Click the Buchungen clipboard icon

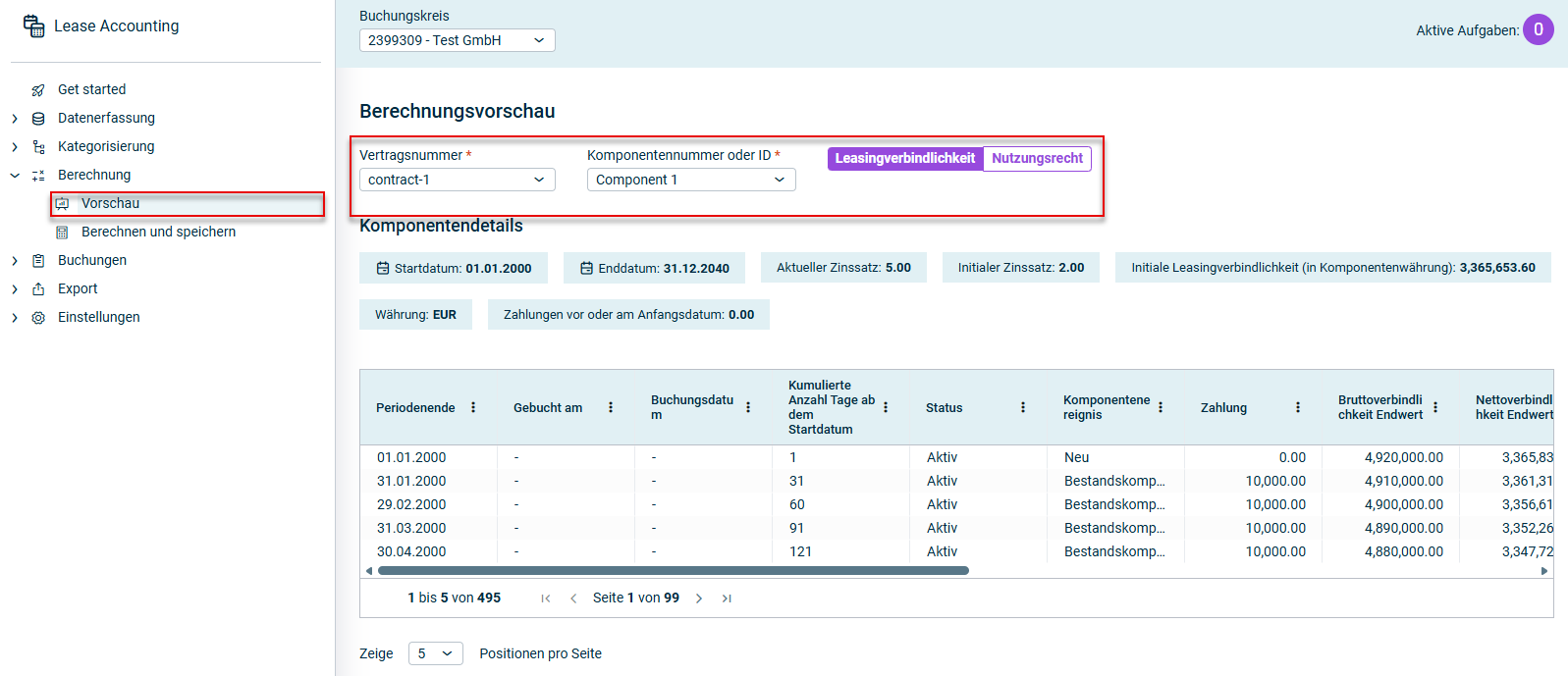click(38, 260)
